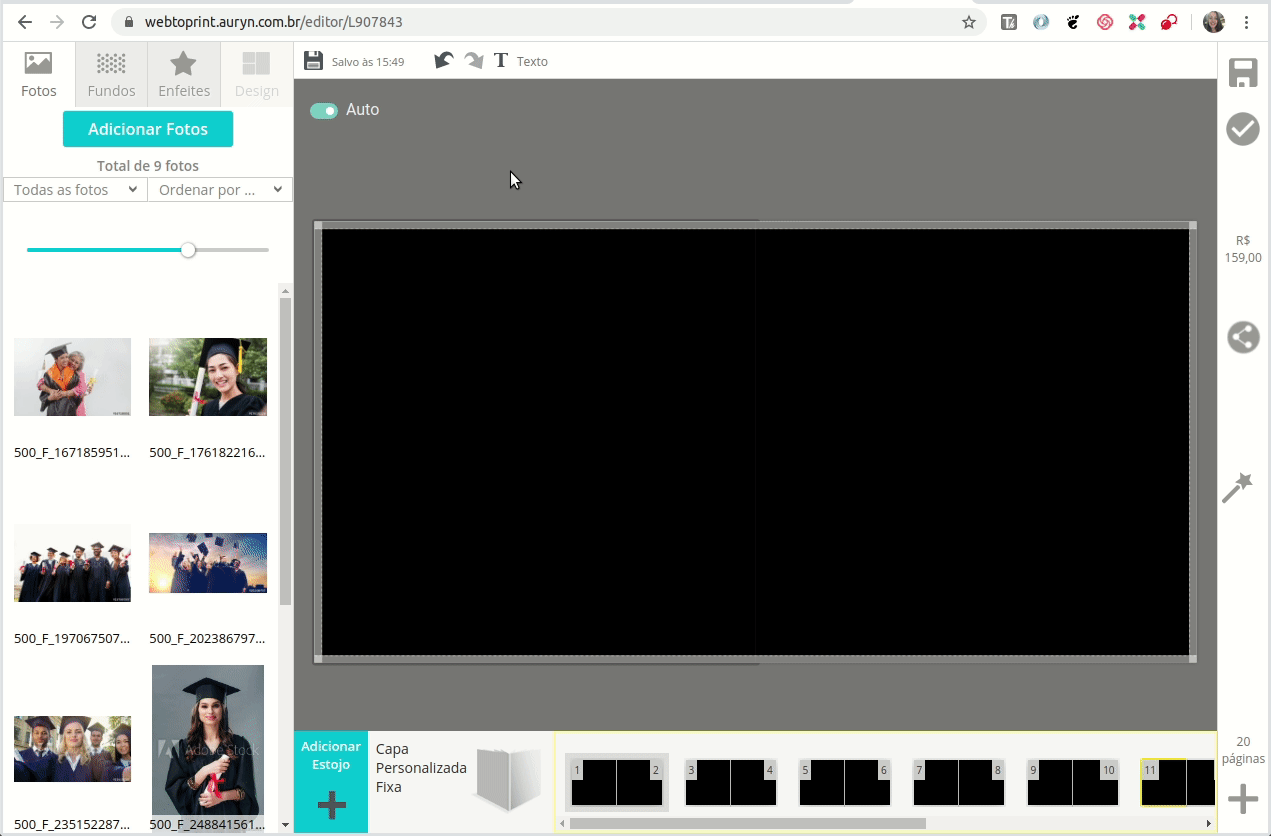Click the R$ 159,00 price label
The width and height of the screenshot is (1271, 836).
click(1243, 249)
